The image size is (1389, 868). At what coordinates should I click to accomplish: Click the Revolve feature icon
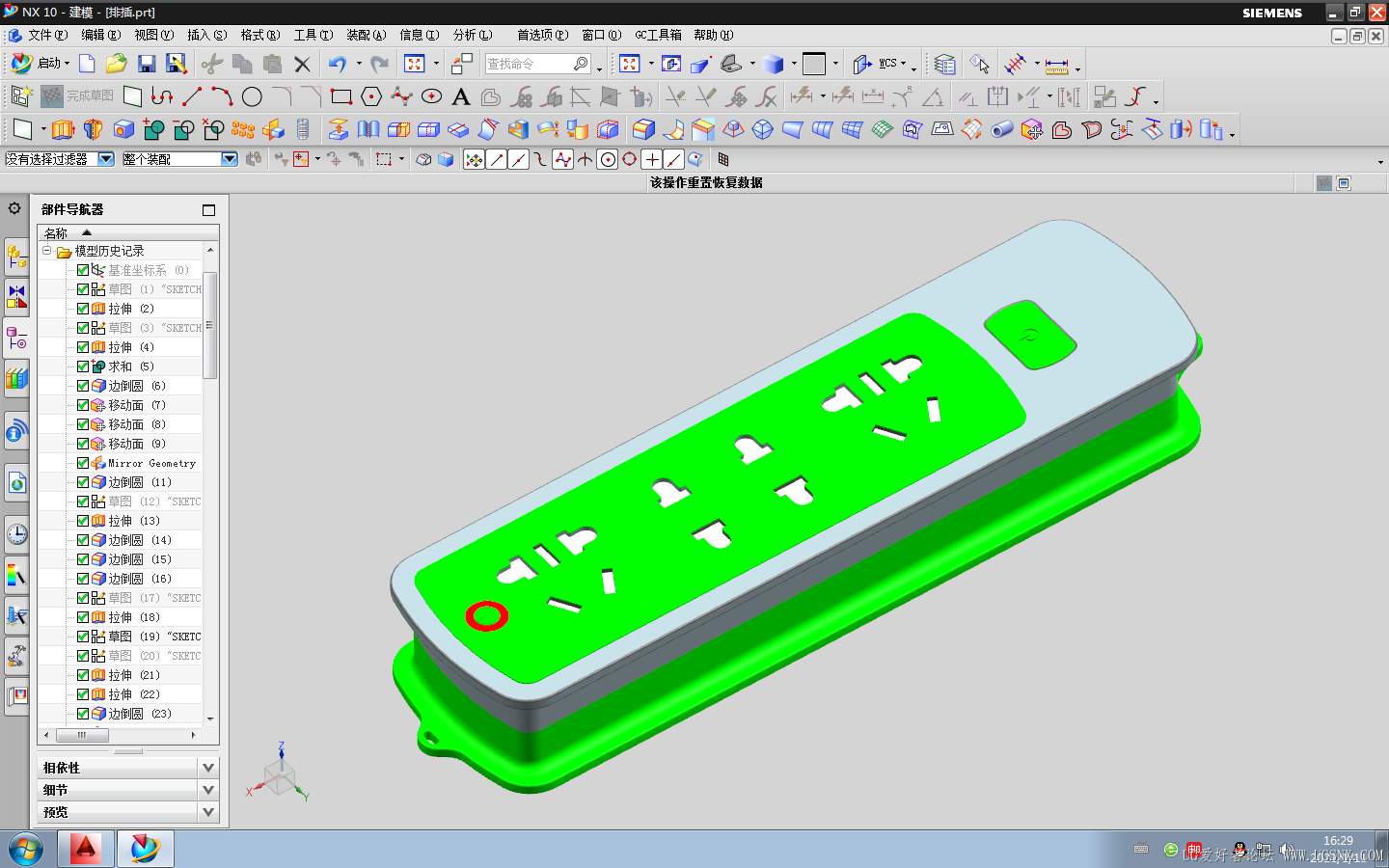pyautogui.click(x=94, y=129)
